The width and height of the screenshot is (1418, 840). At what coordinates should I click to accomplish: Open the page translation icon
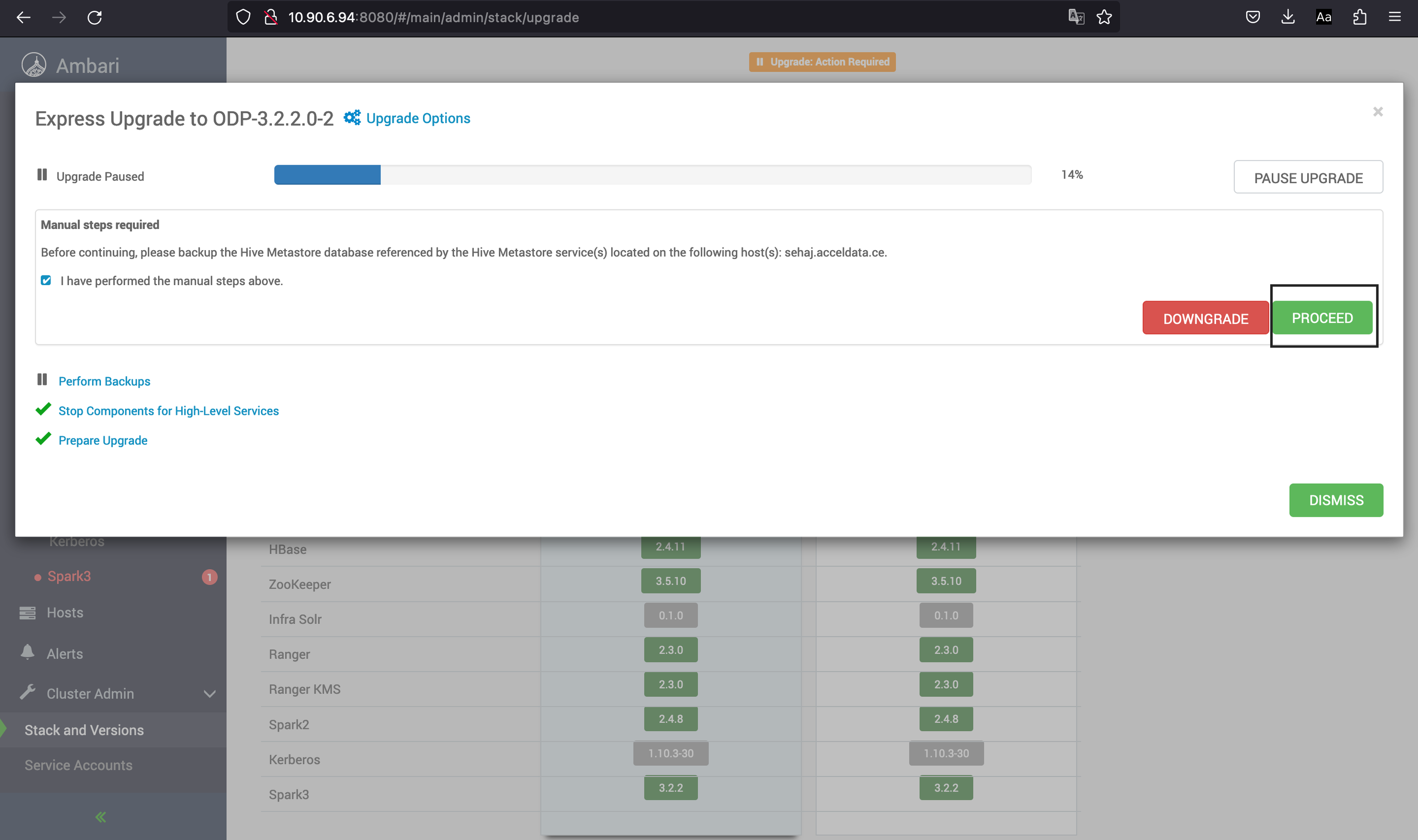(x=1076, y=17)
